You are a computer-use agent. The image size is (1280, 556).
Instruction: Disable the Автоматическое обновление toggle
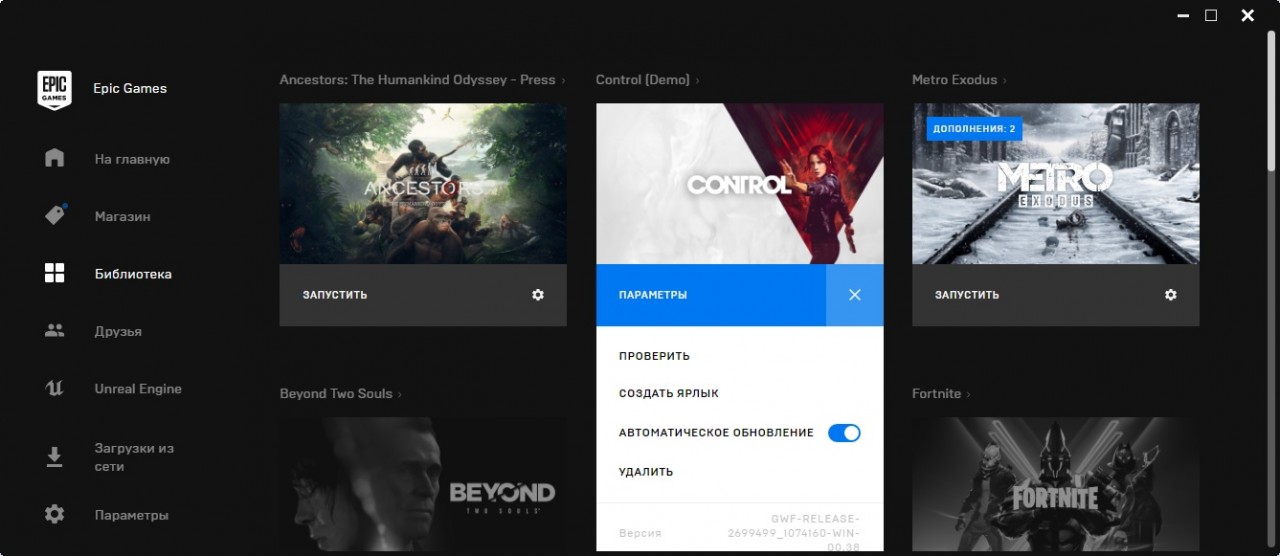click(844, 433)
